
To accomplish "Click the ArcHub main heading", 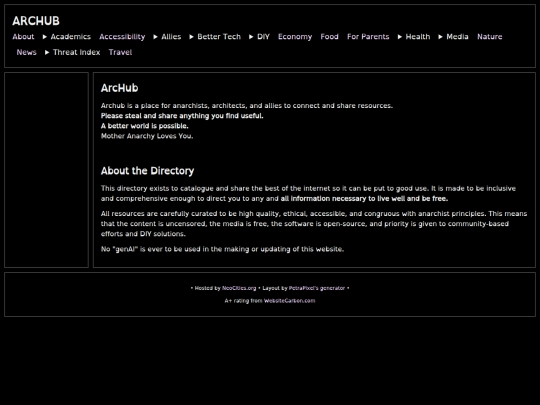I will 120,88.
